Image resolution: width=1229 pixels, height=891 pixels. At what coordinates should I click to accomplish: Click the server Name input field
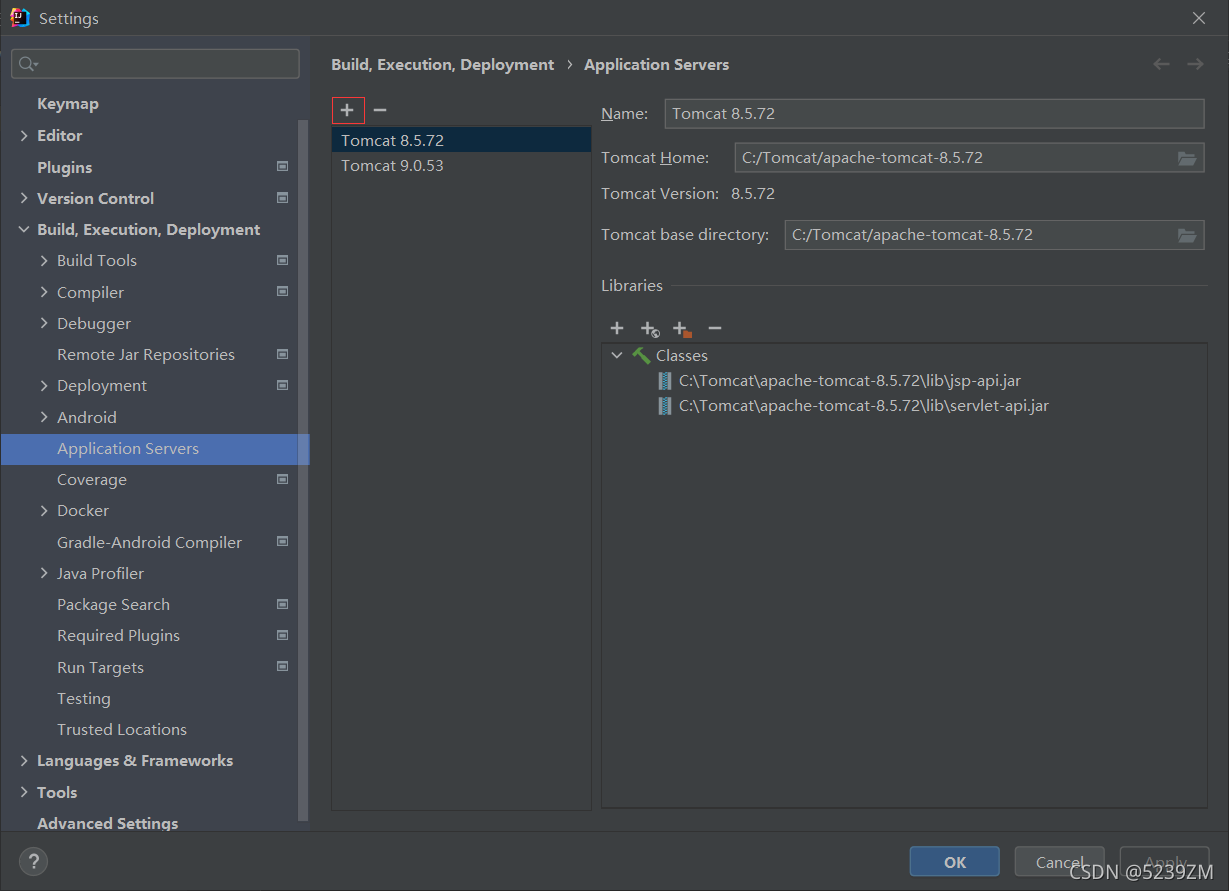(x=934, y=114)
